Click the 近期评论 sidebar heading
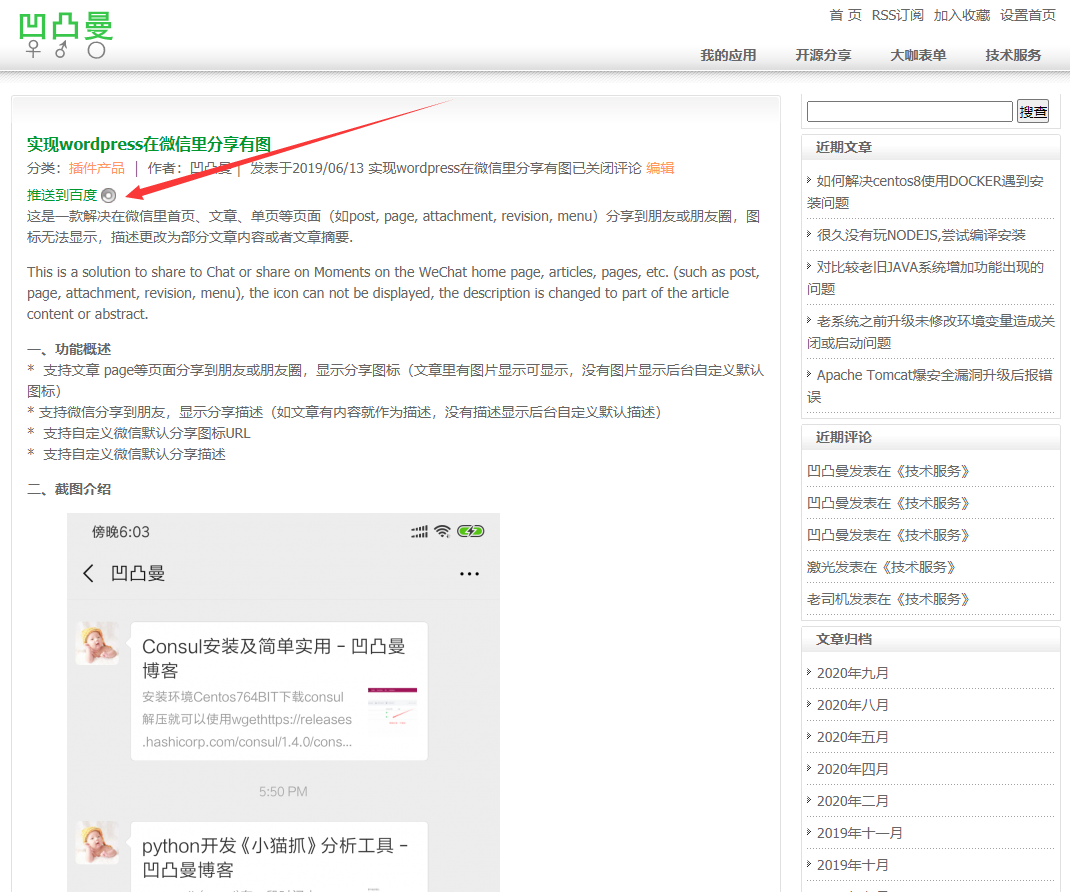The height and width of the screenshot is (892, 1070). click(843, 437)
